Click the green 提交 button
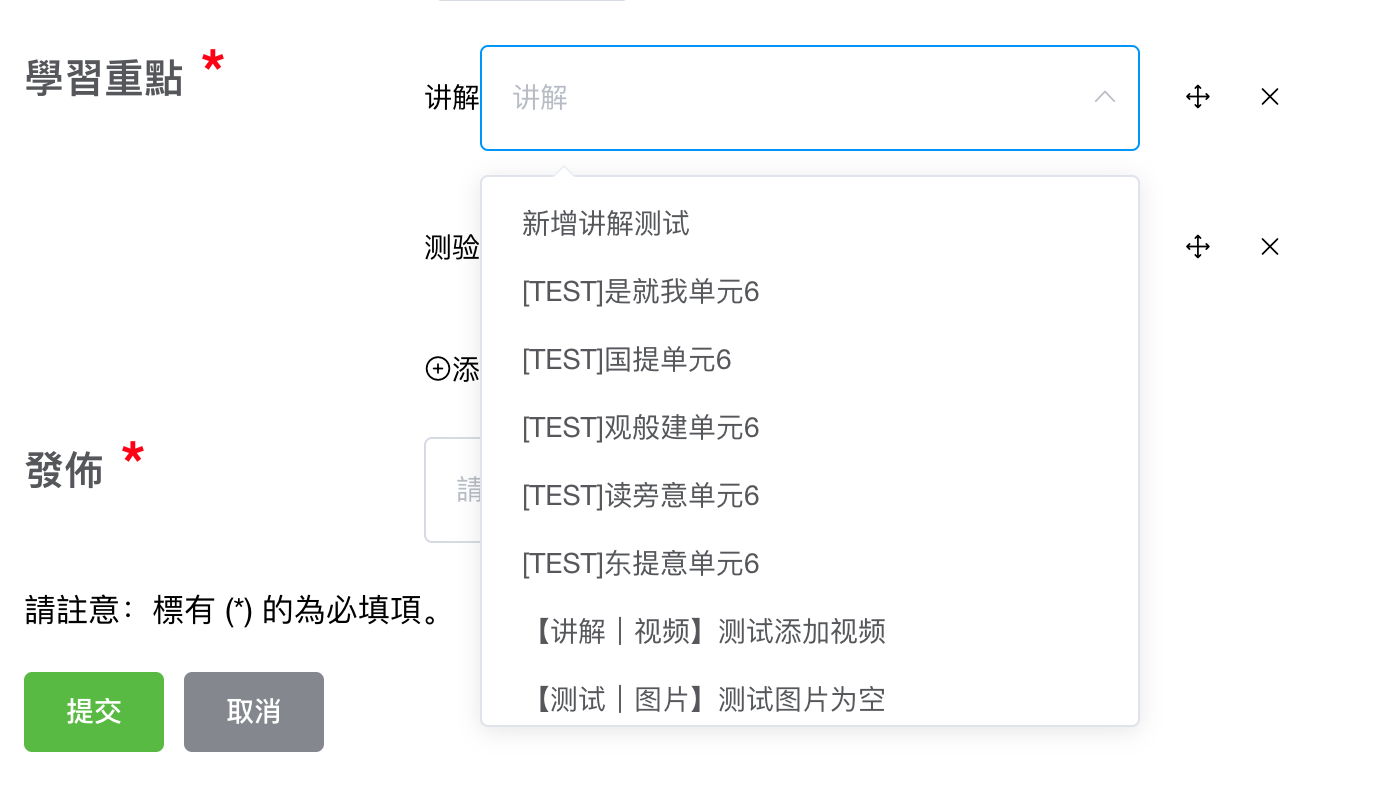1400x788 pixels. coord(94,712)
